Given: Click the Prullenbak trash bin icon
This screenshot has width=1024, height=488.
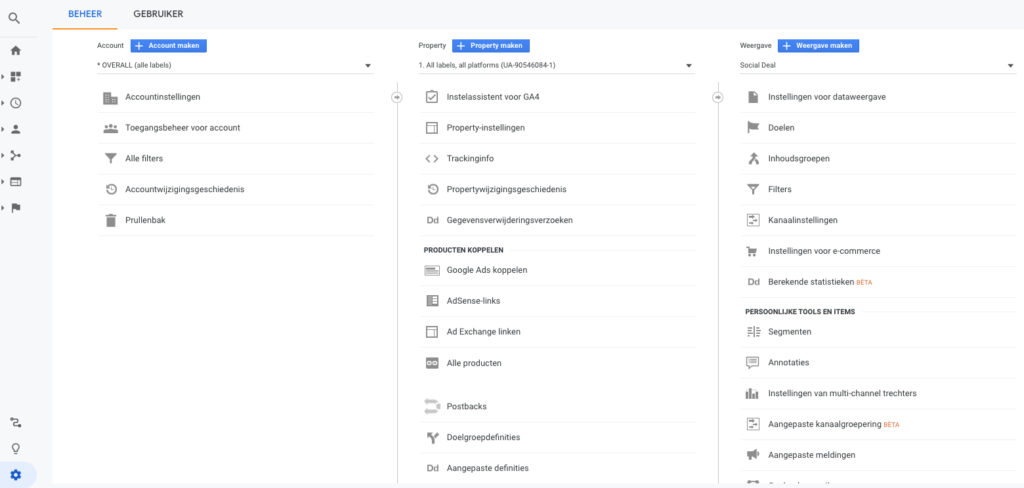Looking at the screenshot, I should pos(110,220).
